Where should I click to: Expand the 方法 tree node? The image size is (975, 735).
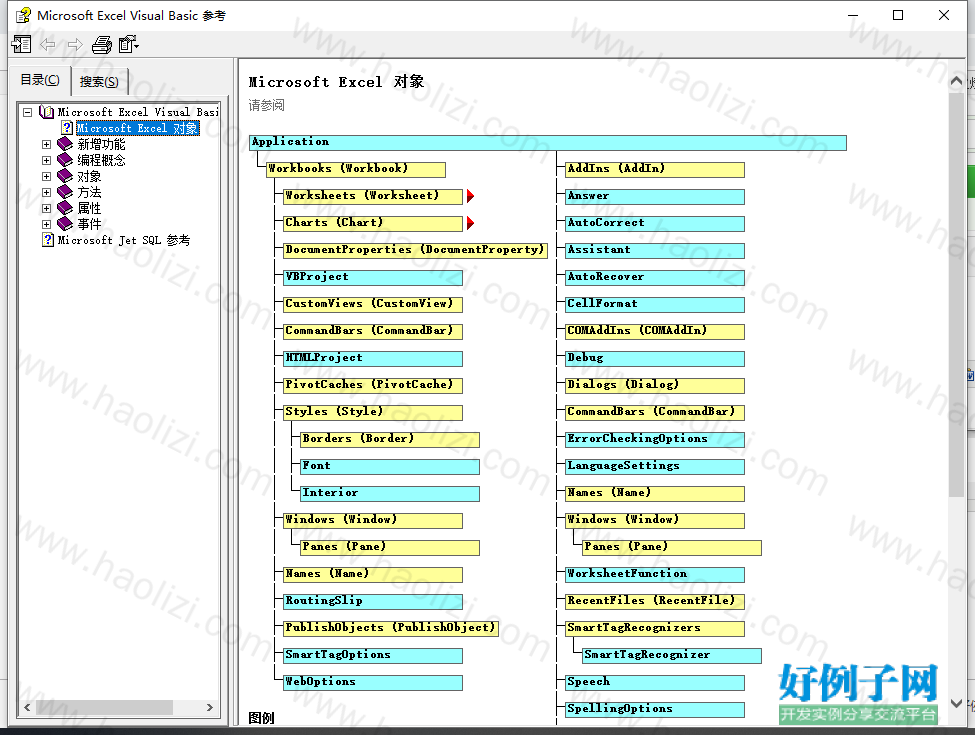(x=46, y=193)
